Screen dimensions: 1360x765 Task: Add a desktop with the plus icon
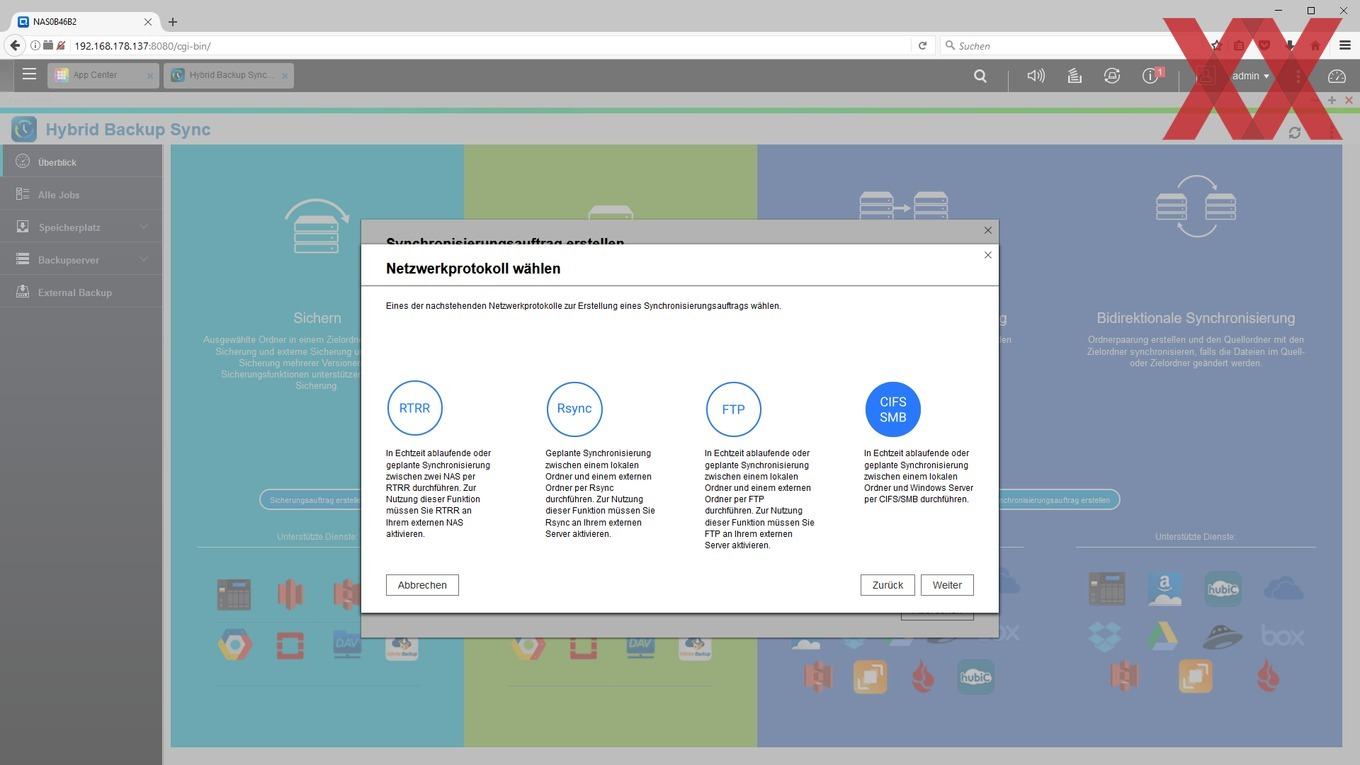click(x=1331, y=100)
